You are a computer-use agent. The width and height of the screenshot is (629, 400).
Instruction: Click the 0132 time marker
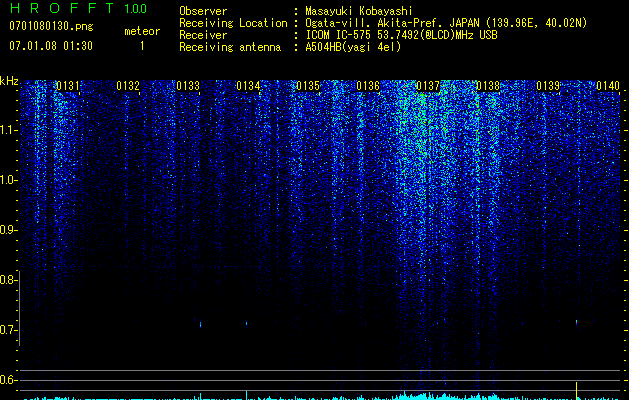pyautogui.click(x=128, y=86)
